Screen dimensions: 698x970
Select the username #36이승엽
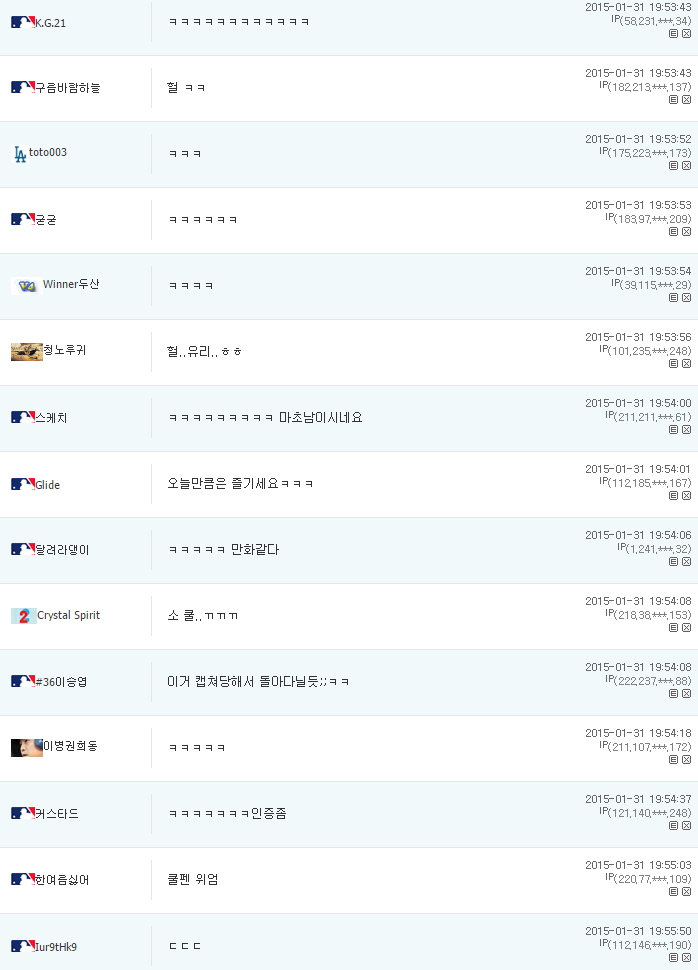(x=61, y=682)
